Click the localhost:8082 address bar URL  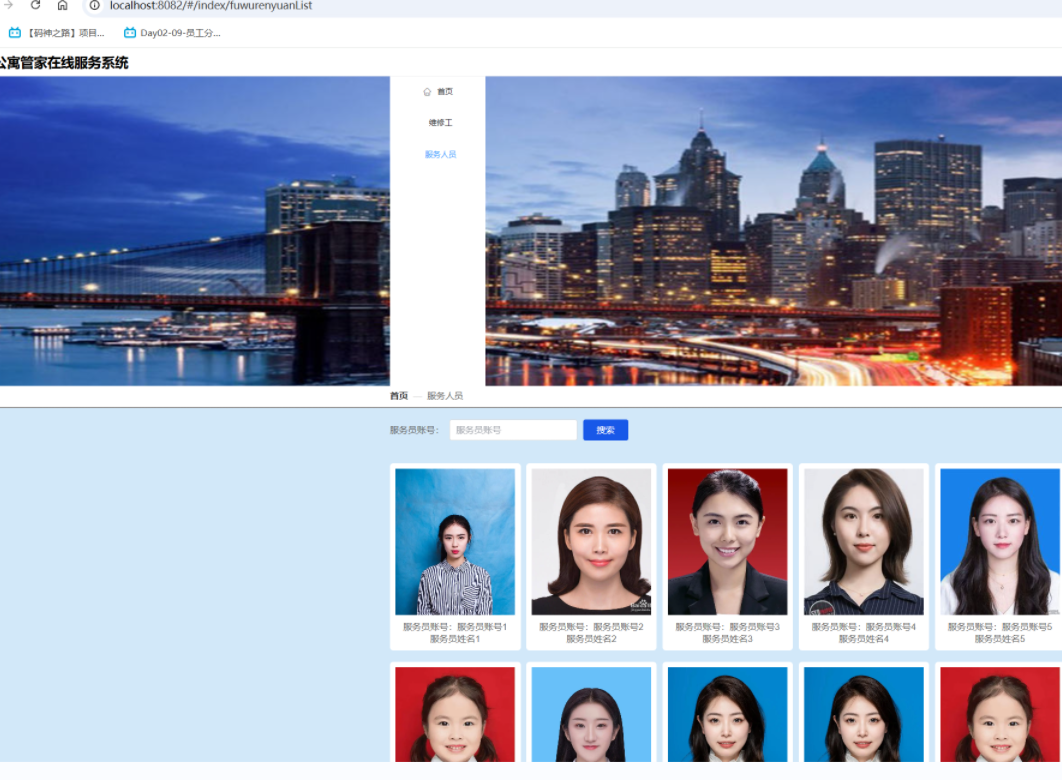[x=210, y=6]
